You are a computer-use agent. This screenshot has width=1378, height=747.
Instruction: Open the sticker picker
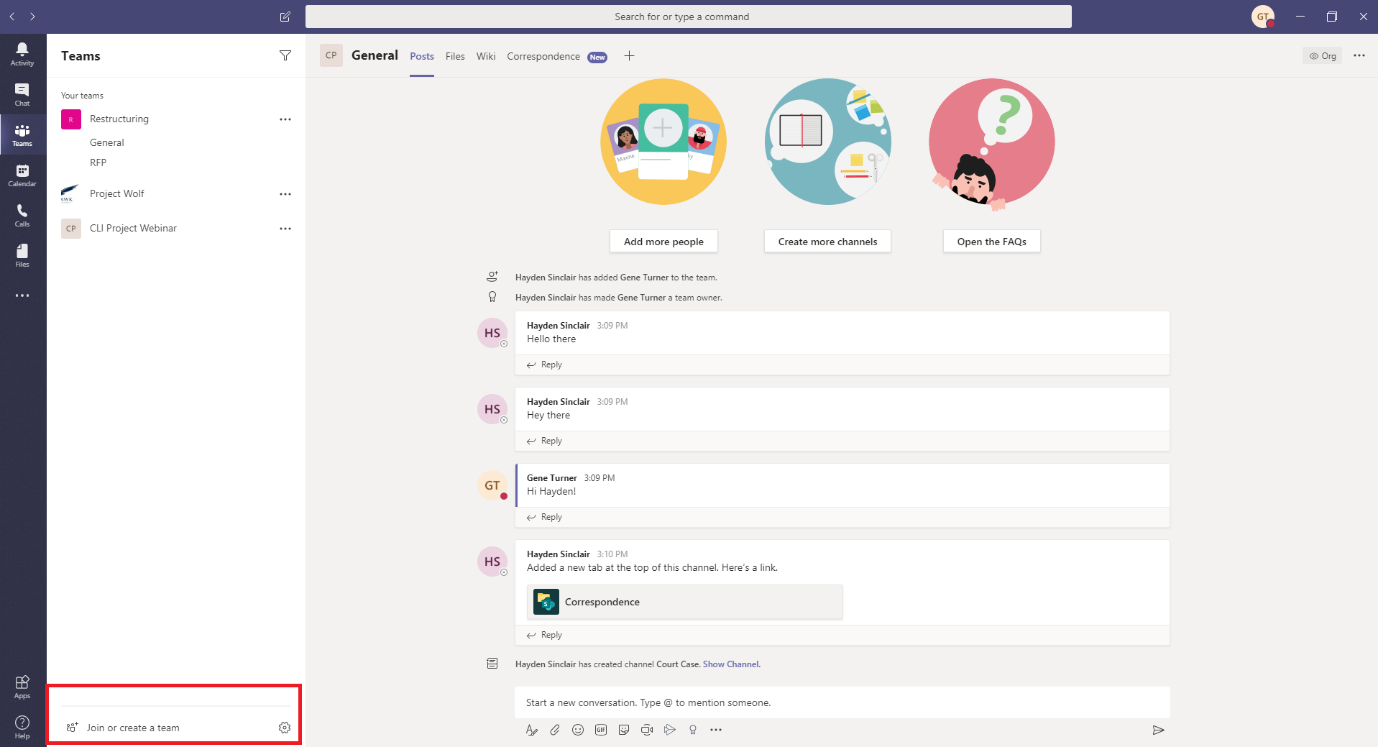(x=624, y=730)
